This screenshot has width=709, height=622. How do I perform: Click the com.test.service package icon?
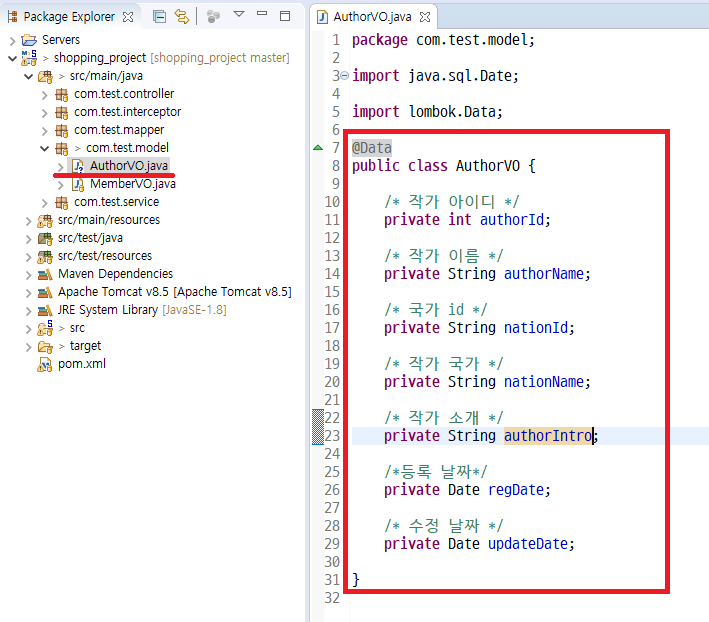(x=61, y=202)
